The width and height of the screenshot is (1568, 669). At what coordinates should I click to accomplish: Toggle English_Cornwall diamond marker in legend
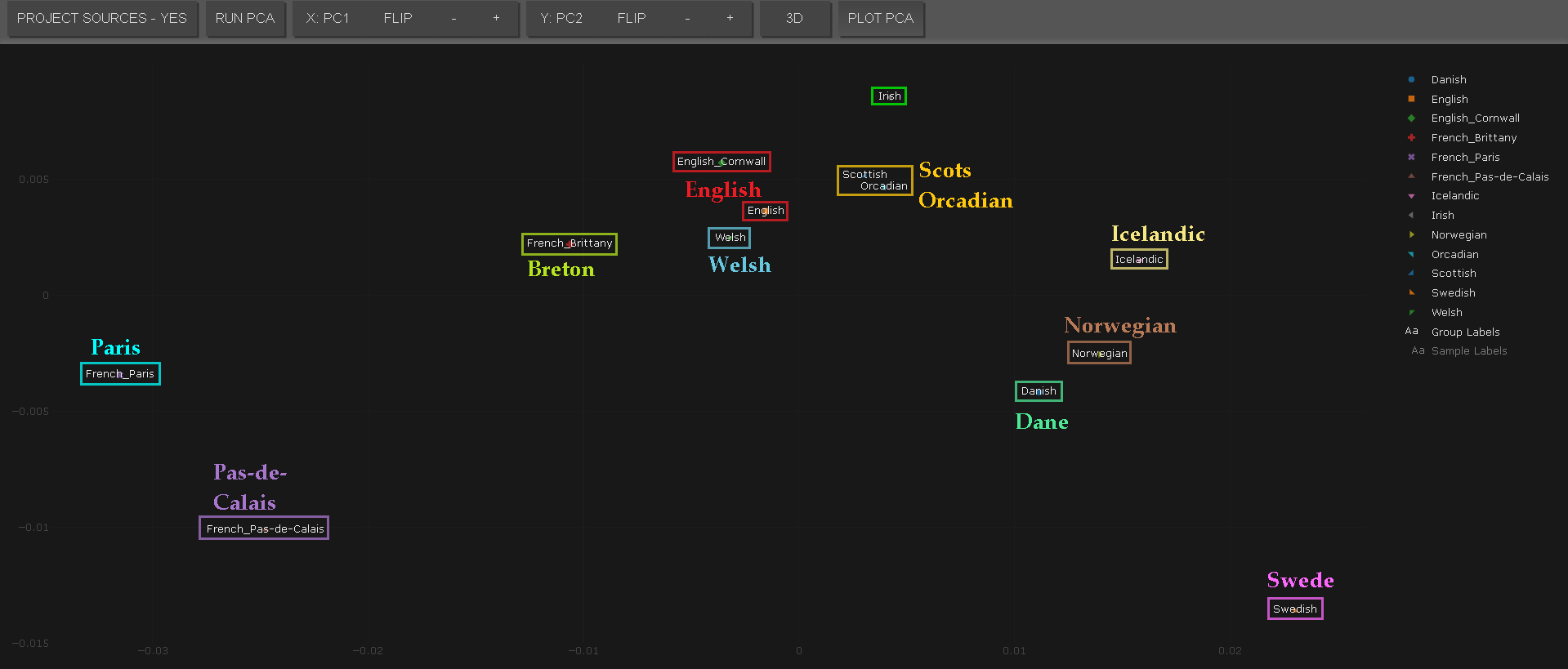(x=1411, y=118)
